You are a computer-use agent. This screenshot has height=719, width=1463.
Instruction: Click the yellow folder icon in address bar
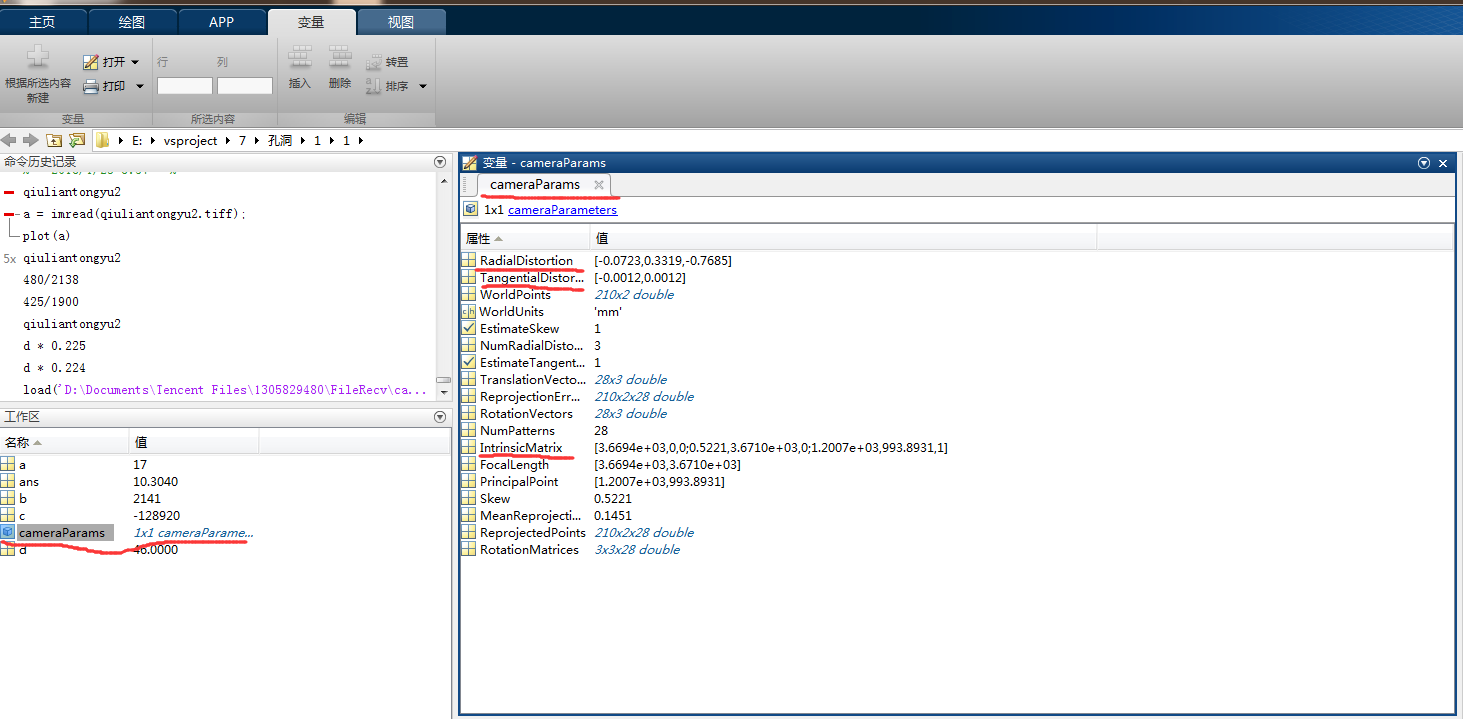click(102, 140)
